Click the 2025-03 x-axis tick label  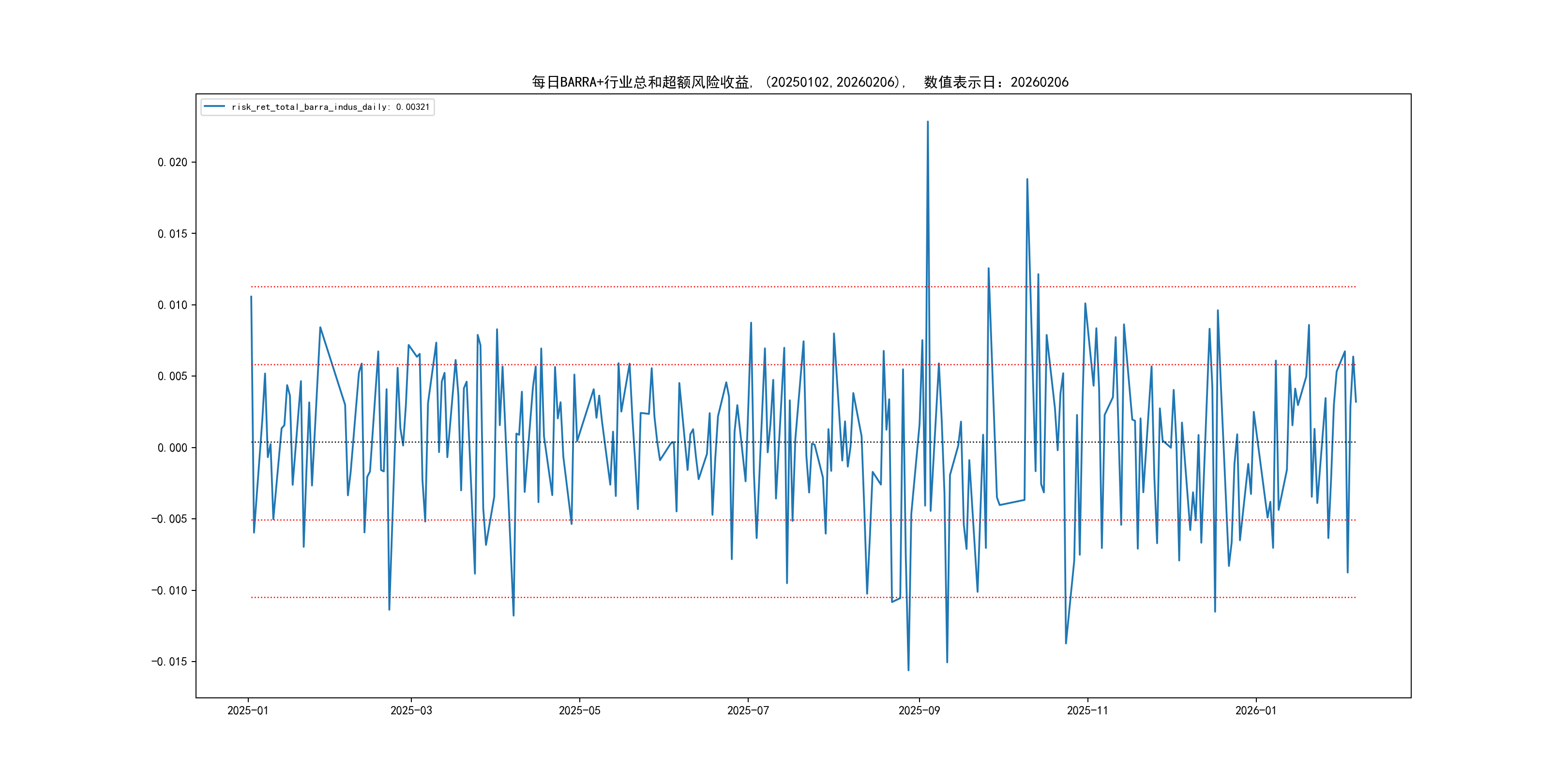(411, 710)
